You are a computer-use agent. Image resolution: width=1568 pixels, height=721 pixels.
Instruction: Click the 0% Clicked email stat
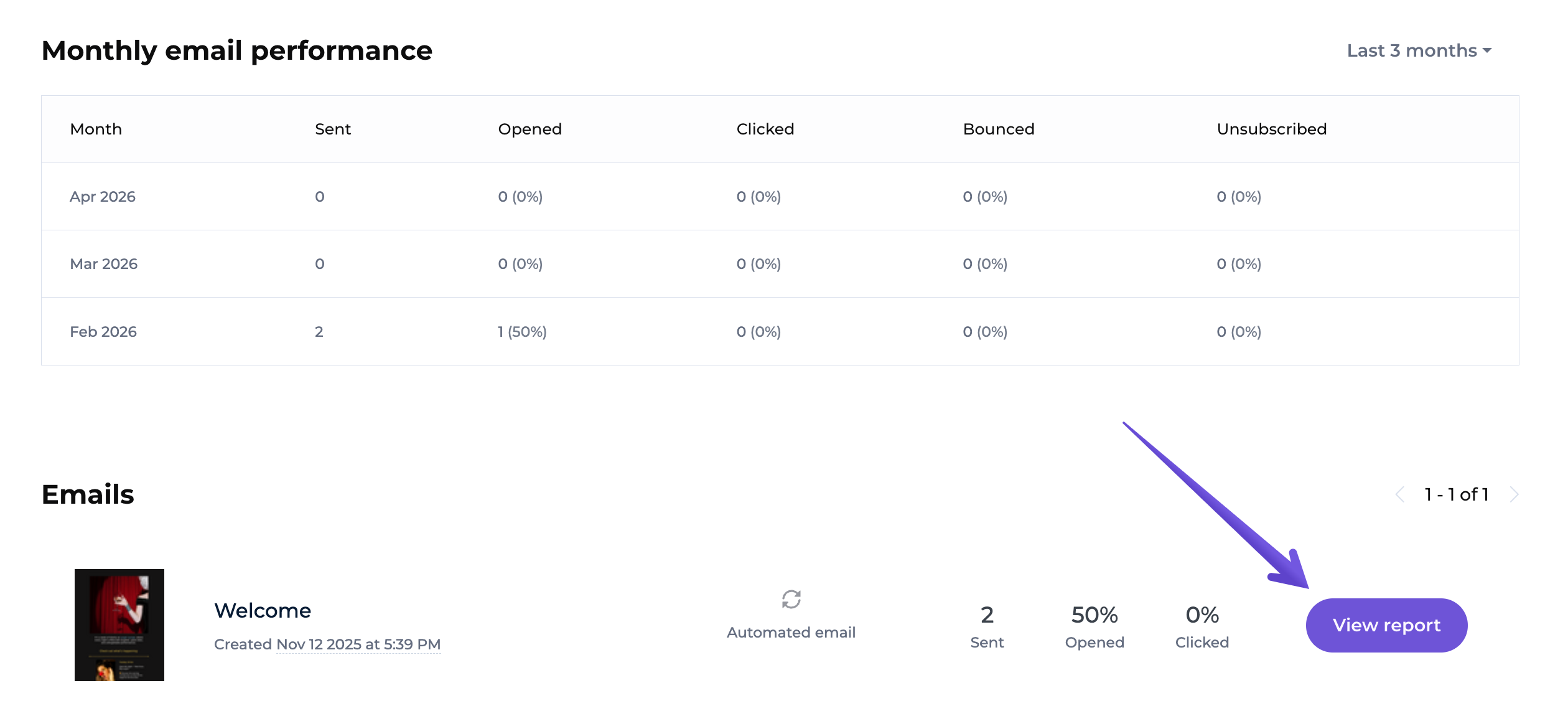click(1202, 625)
